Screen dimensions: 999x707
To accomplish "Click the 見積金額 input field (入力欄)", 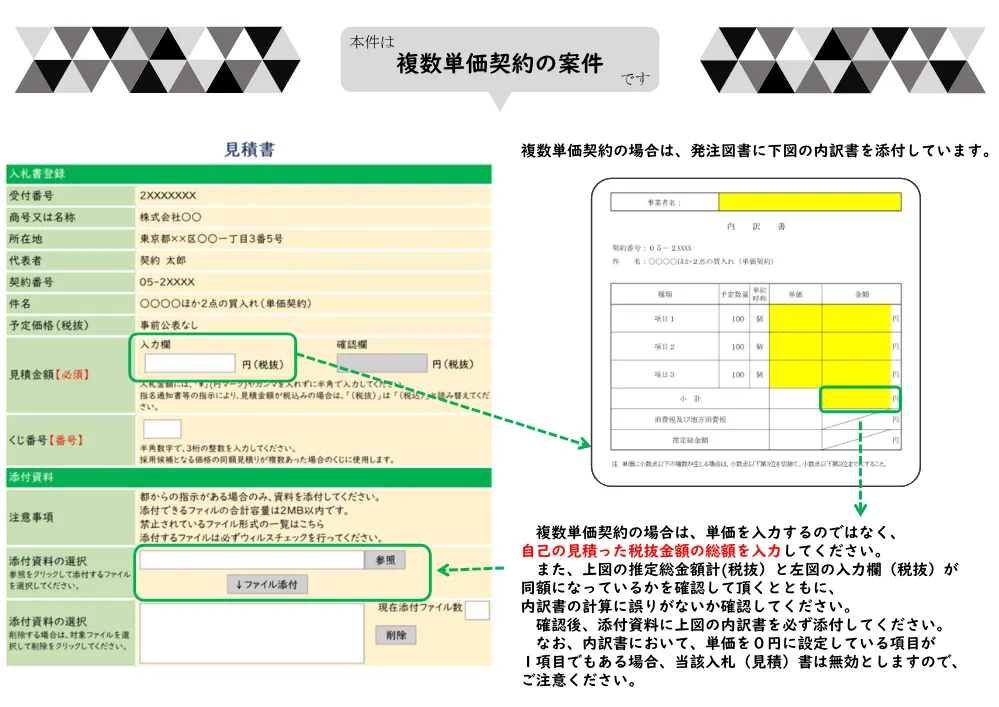I will point(190,363).
